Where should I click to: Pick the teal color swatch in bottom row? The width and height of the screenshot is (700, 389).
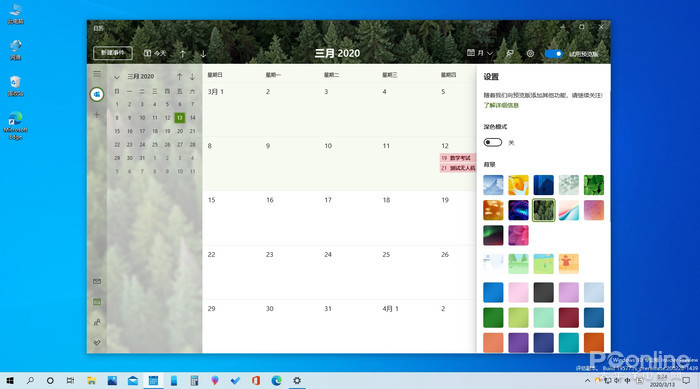tap(568, 343)
